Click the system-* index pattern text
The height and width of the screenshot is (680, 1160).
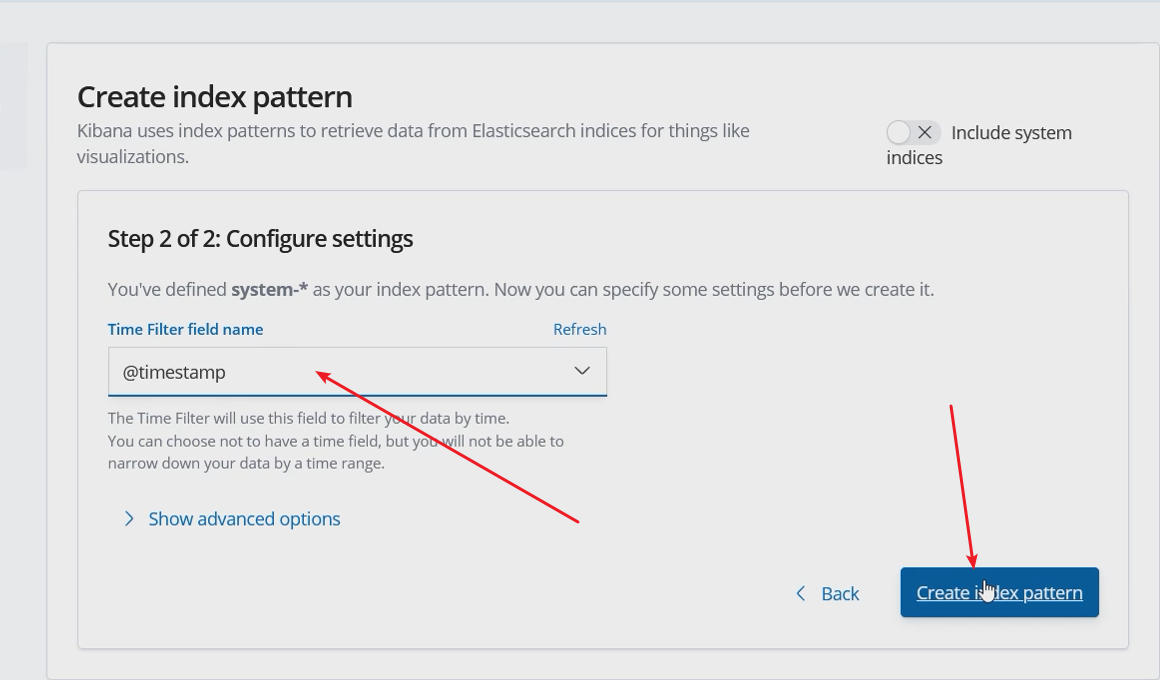click(x=269, y=289)
